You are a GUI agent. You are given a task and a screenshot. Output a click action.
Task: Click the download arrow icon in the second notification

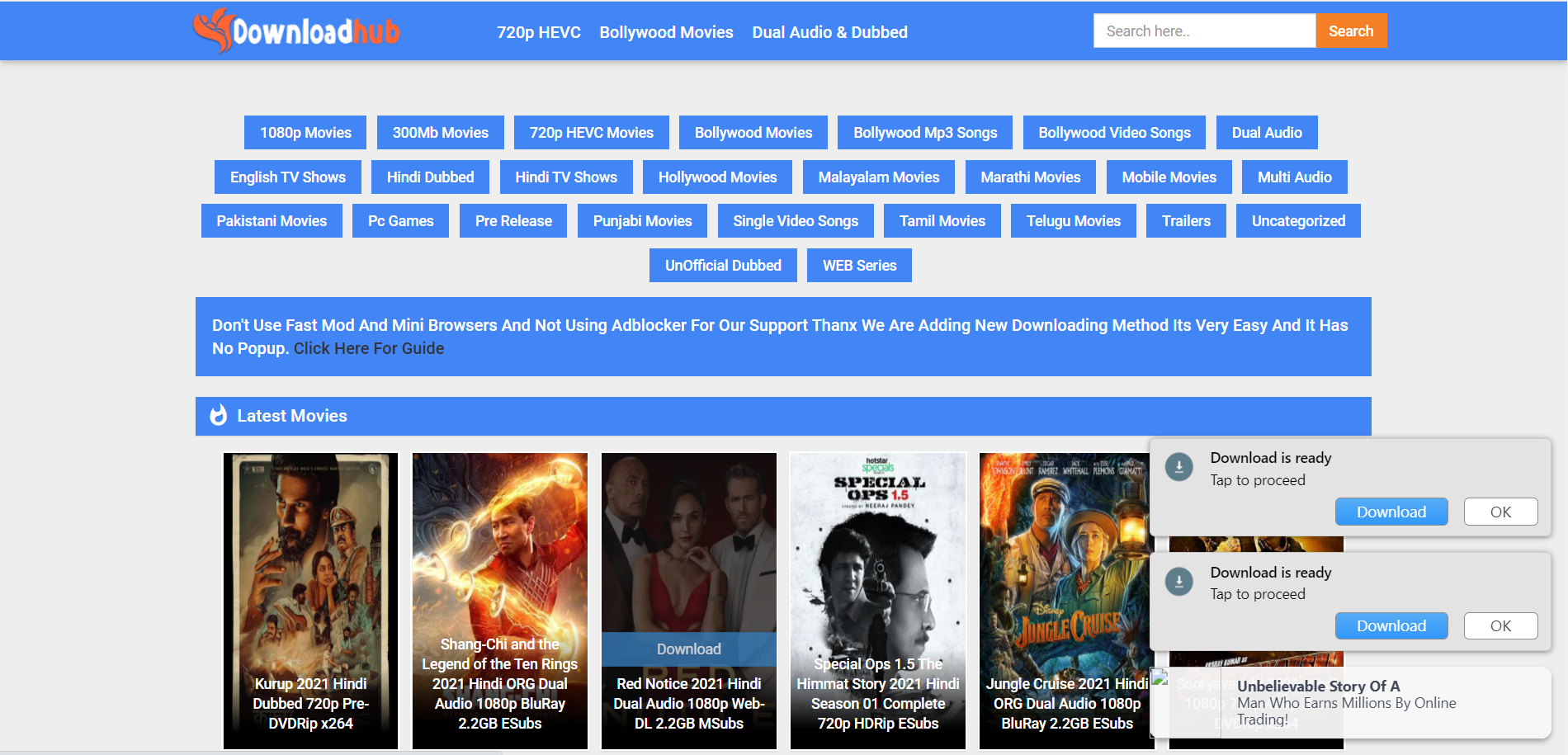(1178, 581)
